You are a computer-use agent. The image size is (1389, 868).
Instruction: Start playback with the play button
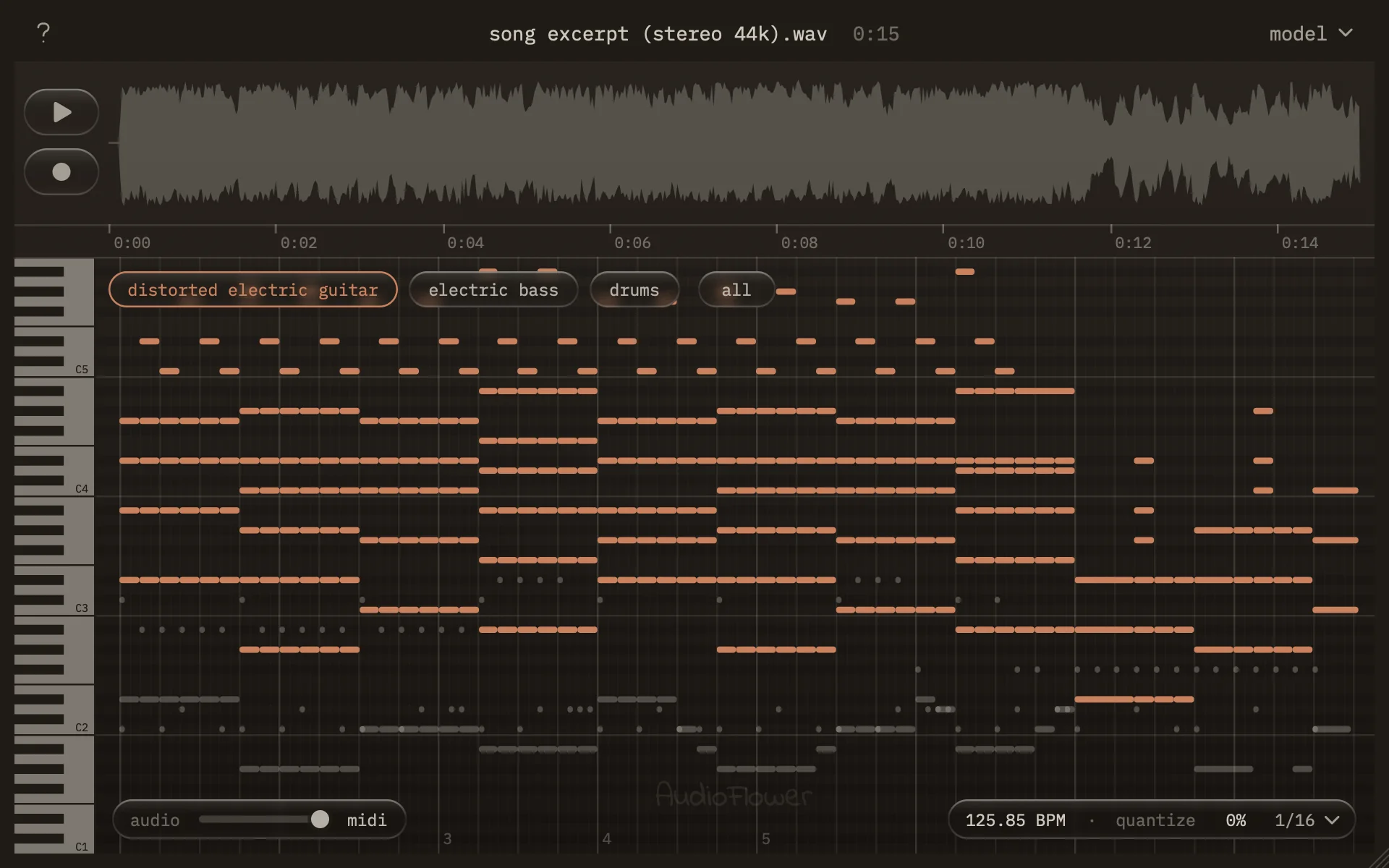61,112
